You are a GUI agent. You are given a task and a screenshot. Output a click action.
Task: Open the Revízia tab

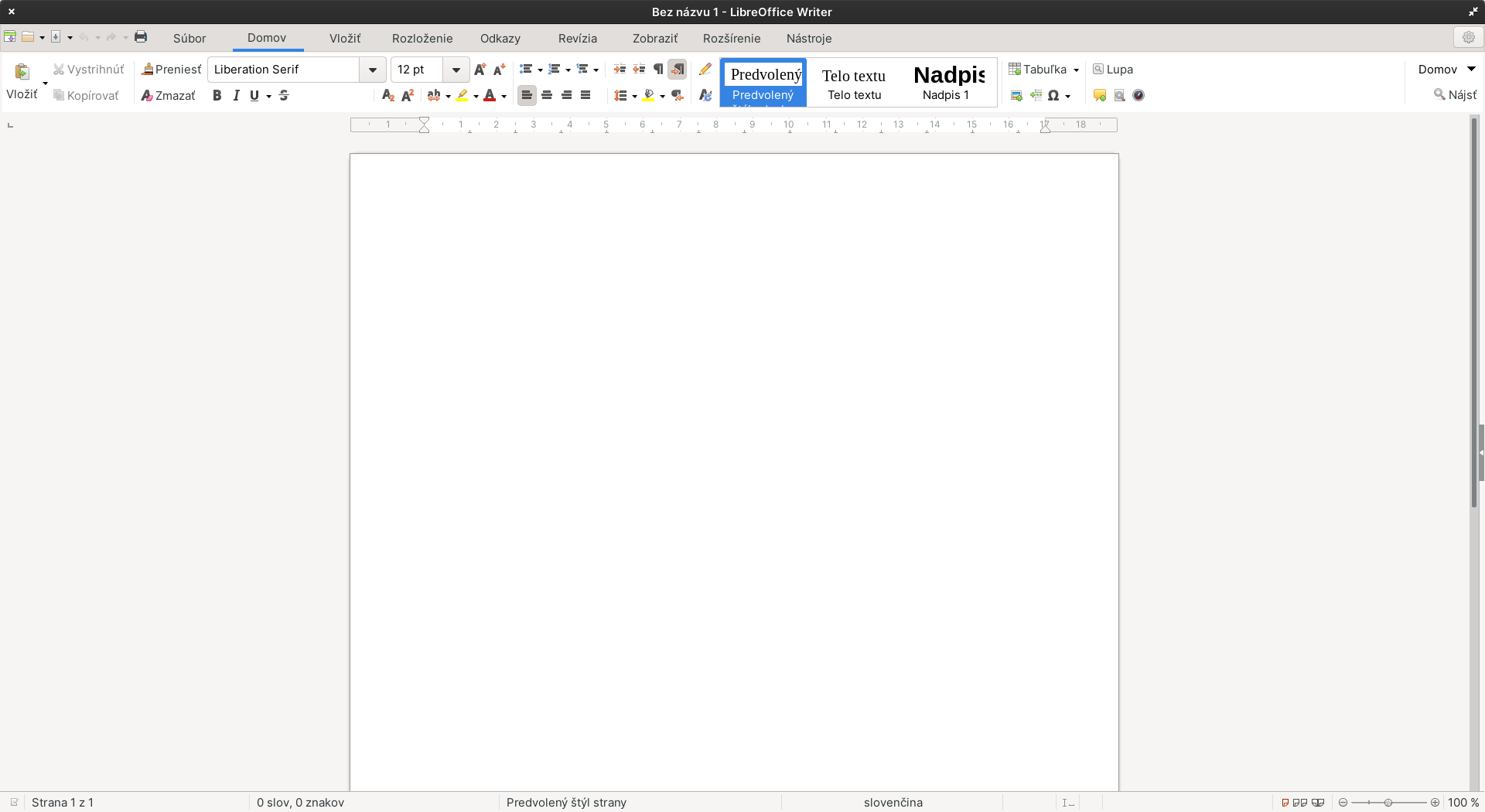pyautogui.click(x=578, y=38)
